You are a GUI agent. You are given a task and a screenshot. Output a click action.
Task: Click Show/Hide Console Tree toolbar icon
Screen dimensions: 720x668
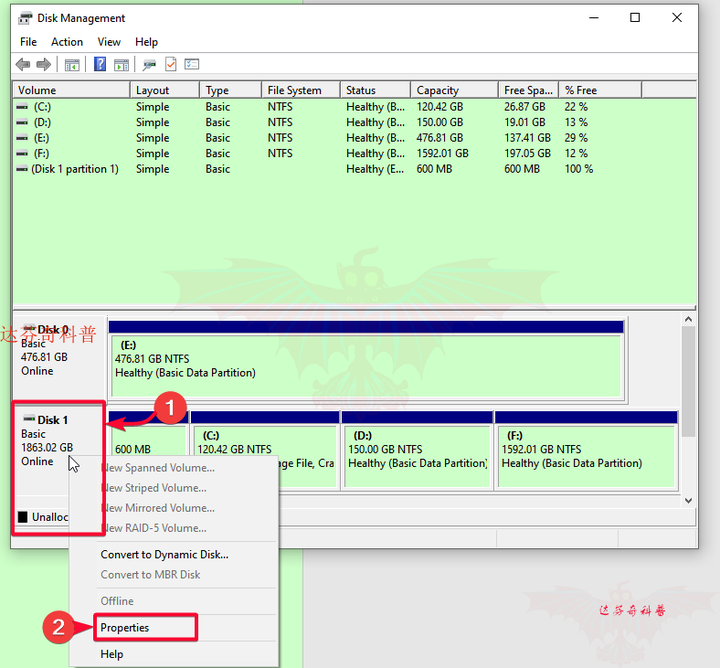72,65
